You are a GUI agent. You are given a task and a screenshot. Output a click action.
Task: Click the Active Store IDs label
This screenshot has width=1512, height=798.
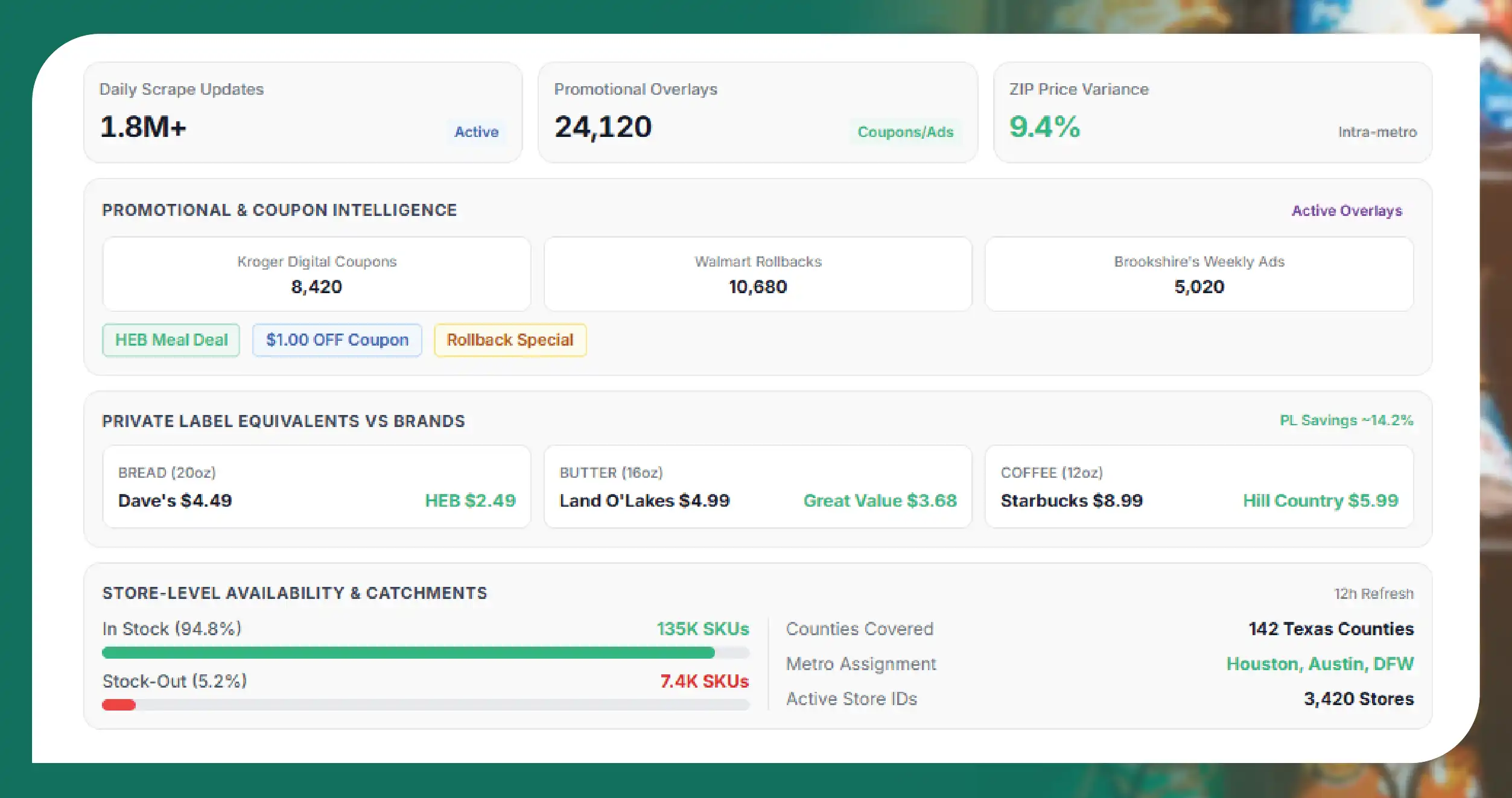(x=851, y=699)
